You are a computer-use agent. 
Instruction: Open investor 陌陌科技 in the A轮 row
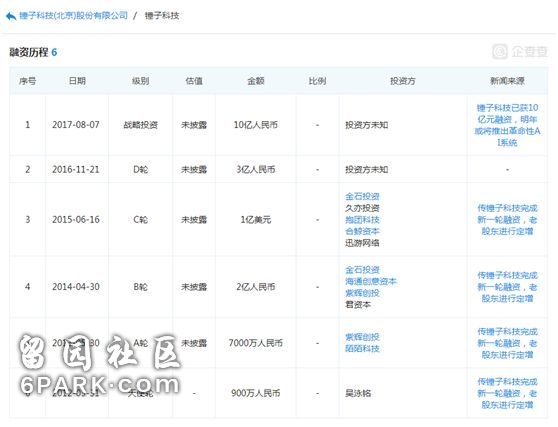coord(362,349)
